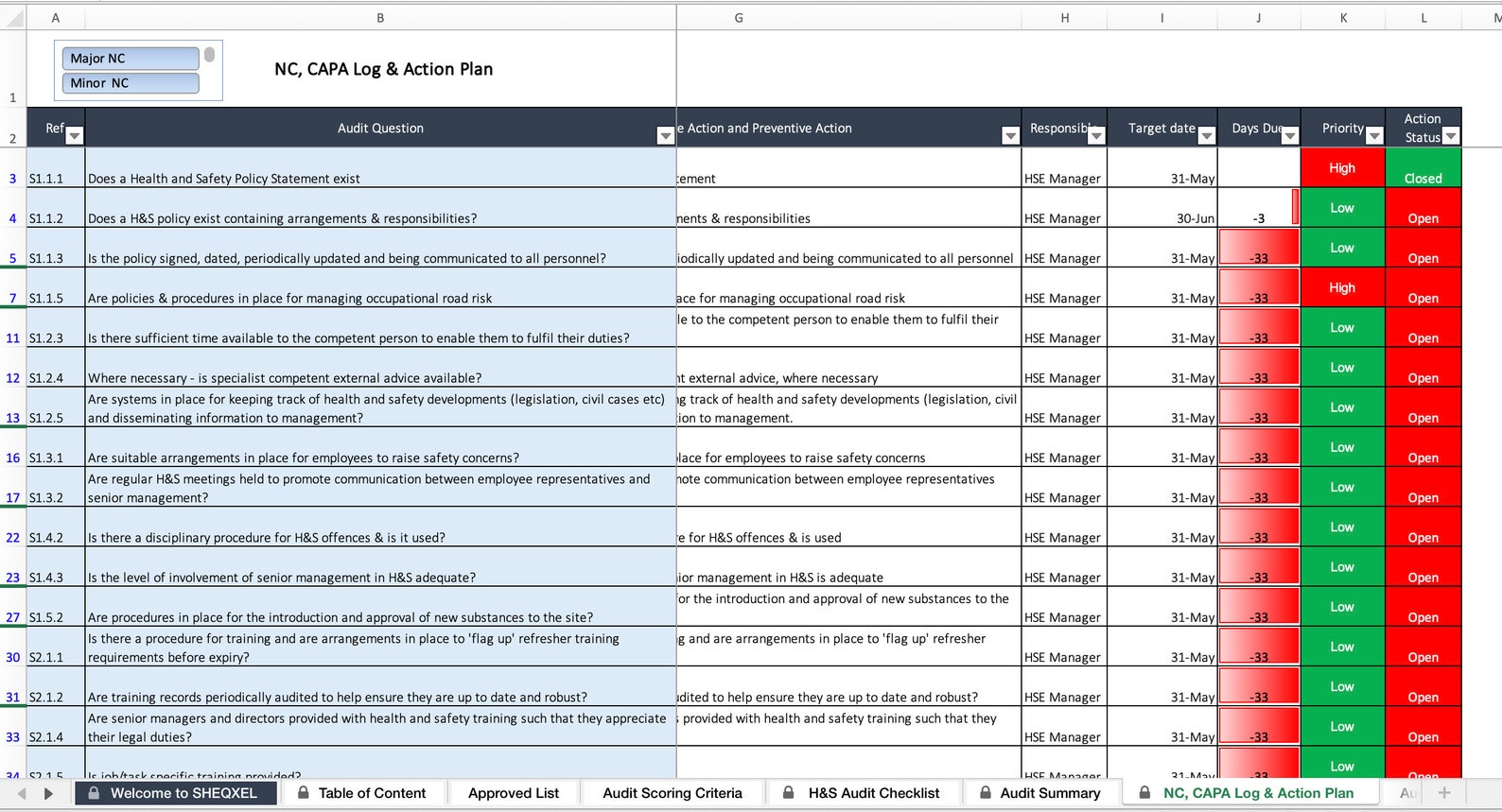Click the red Open status cell for S1.1.2

coord(1423,207)
